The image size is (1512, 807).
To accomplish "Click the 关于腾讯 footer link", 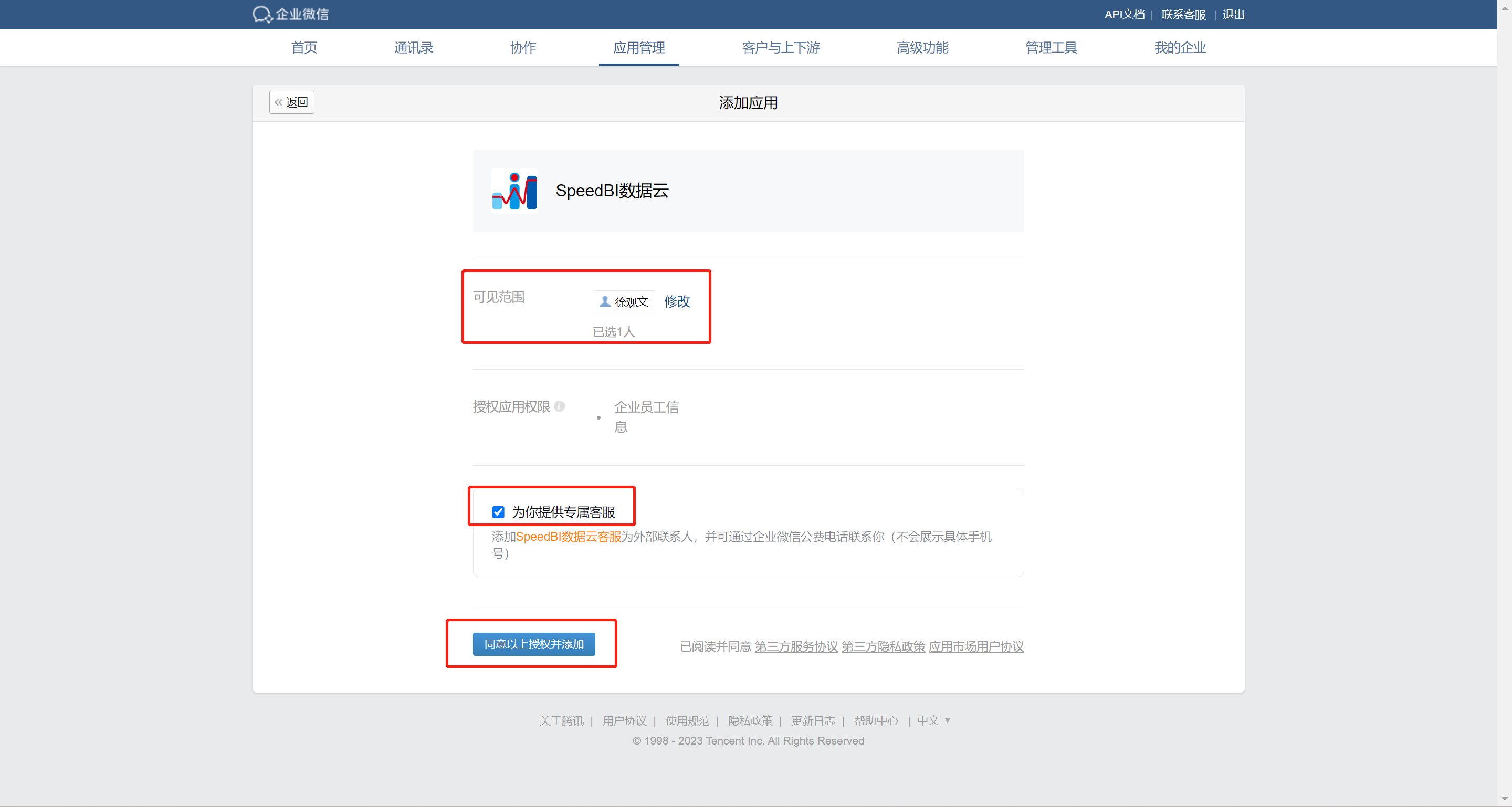I will pos(562,720).
